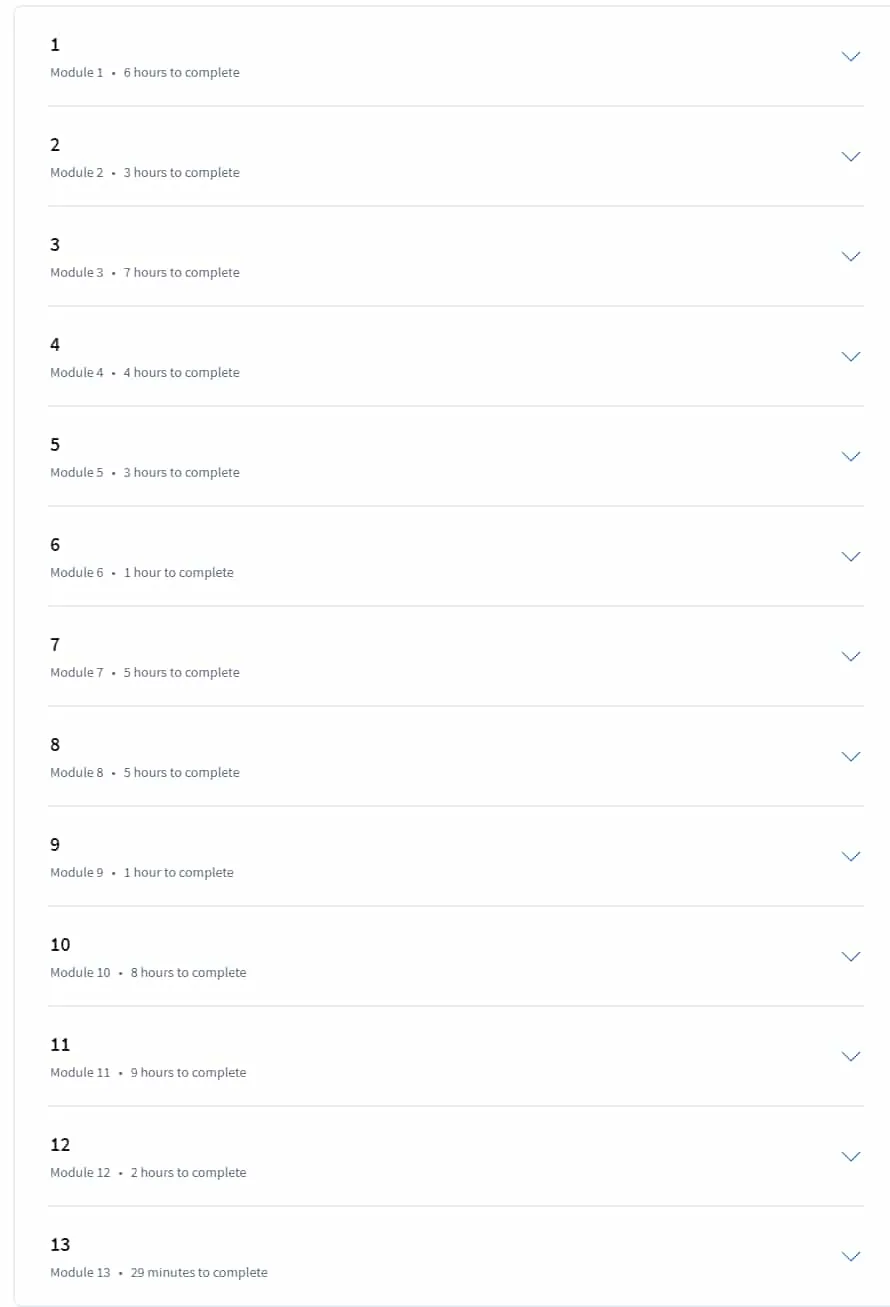
Task: Expand Module 13 chevron arrow
Action: pyautogui.click(x=851, y=1257)
